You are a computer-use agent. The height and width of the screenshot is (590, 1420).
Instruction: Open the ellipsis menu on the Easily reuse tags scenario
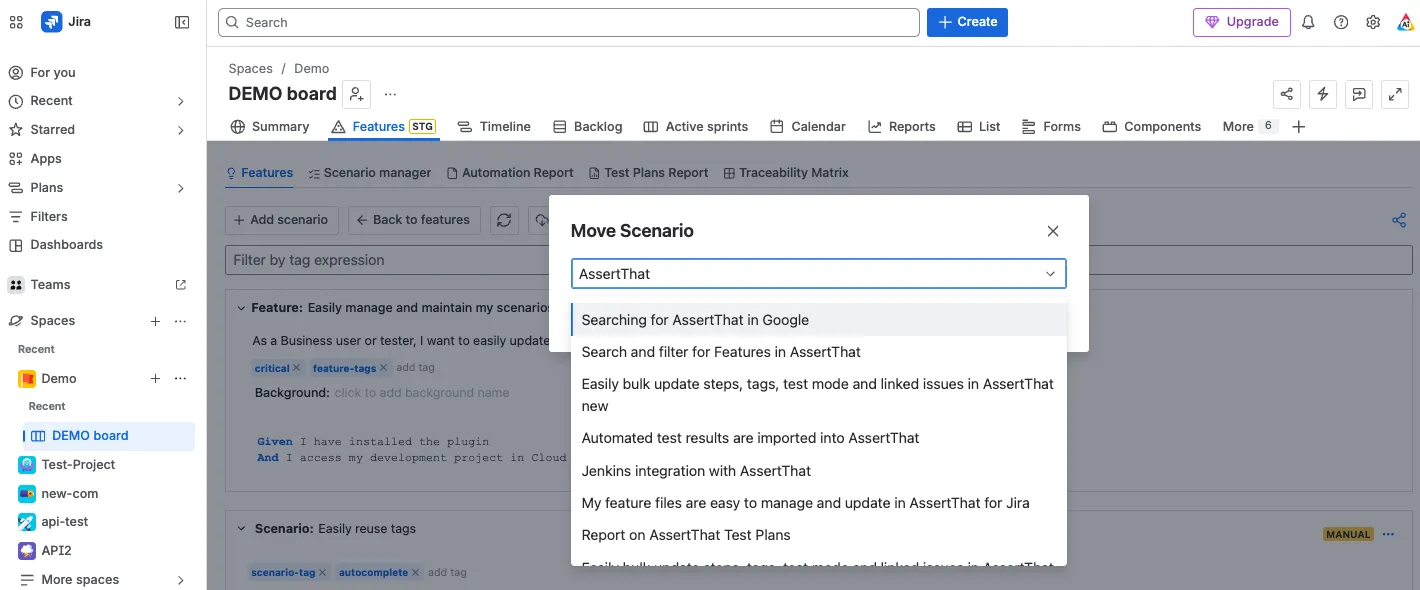click(1388, 534)
